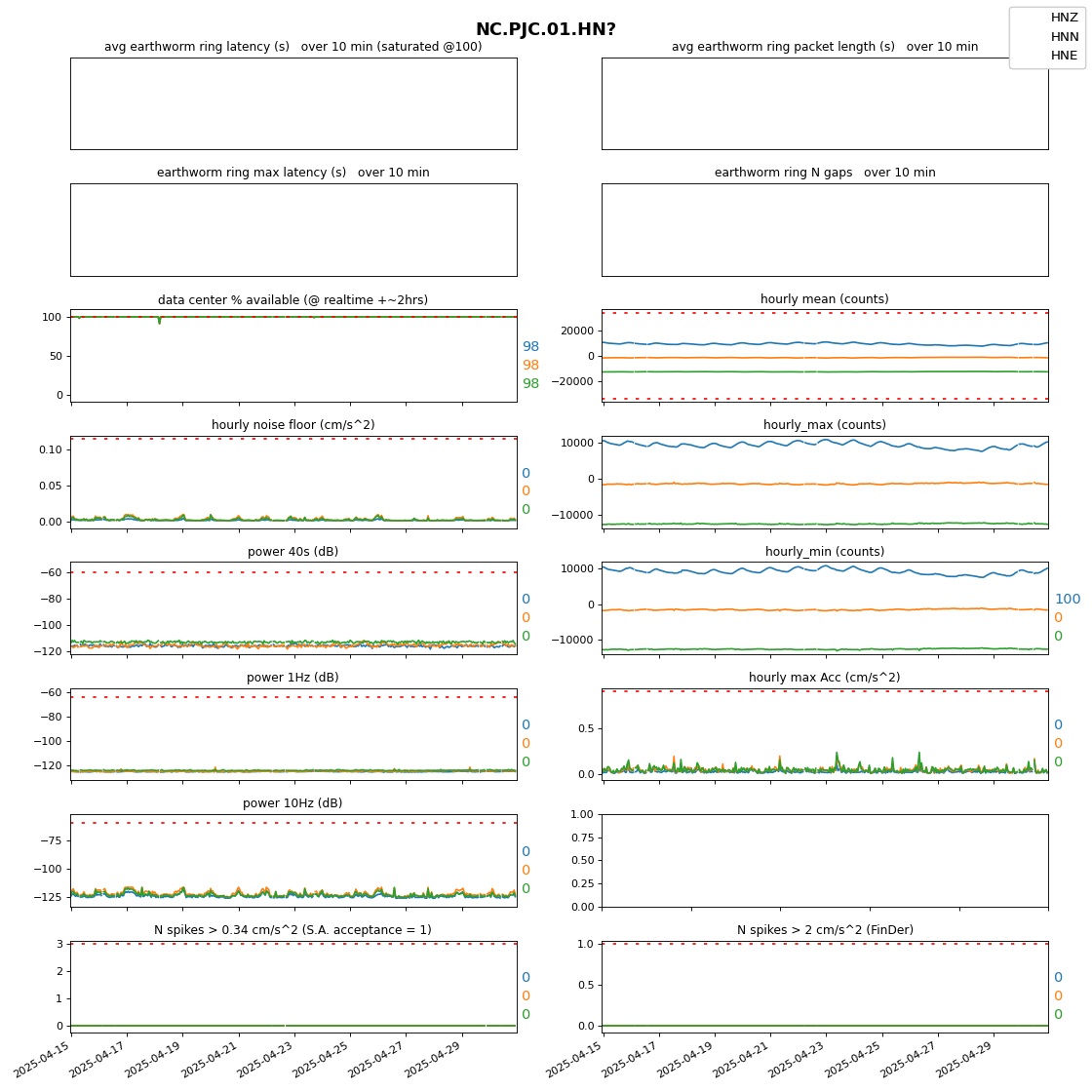
Task: Click the 0.05 tick on noise floor axis
Action: [51, 487]
